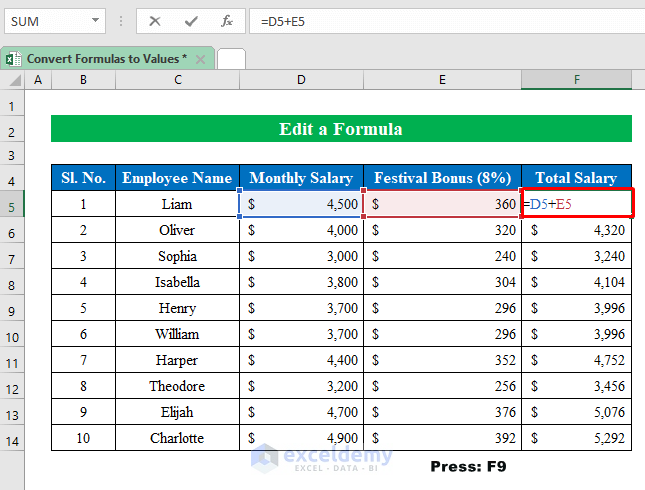
Task: Click the Name Box showing SUM
Action: coord(45,20)
